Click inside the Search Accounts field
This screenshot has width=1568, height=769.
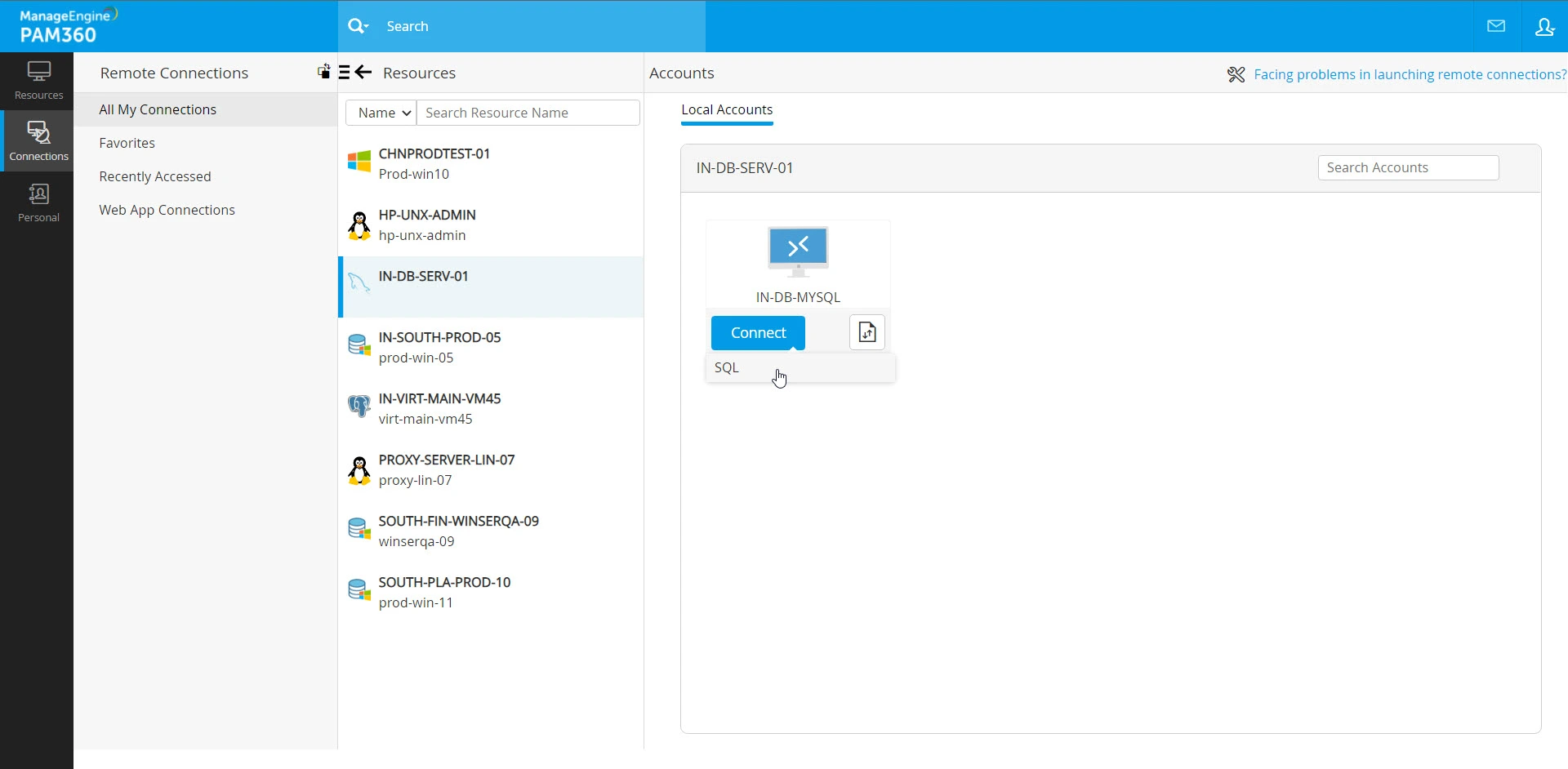coord(1408,167)
